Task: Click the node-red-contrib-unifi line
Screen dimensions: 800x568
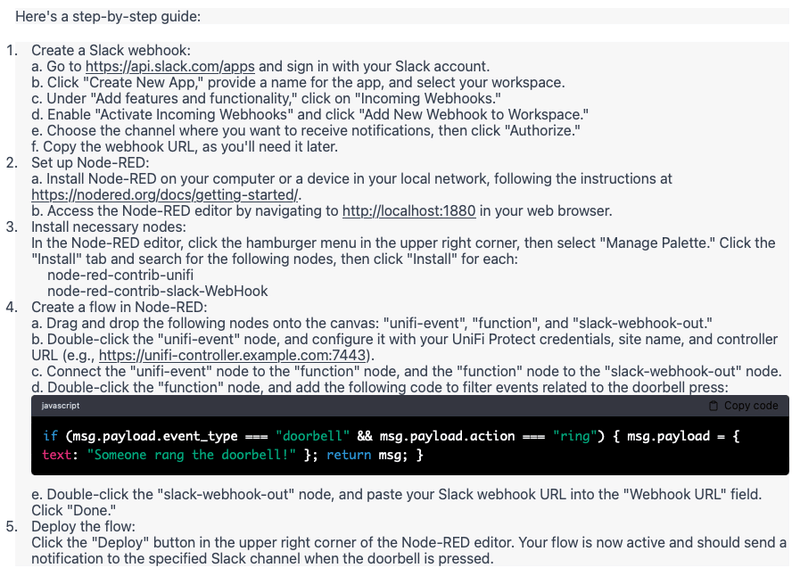Action: 120,275
